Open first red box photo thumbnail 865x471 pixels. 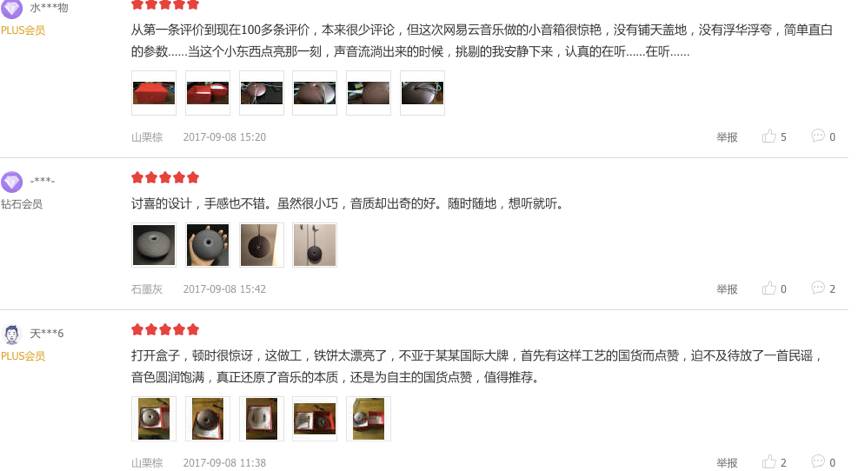point(154,93)
